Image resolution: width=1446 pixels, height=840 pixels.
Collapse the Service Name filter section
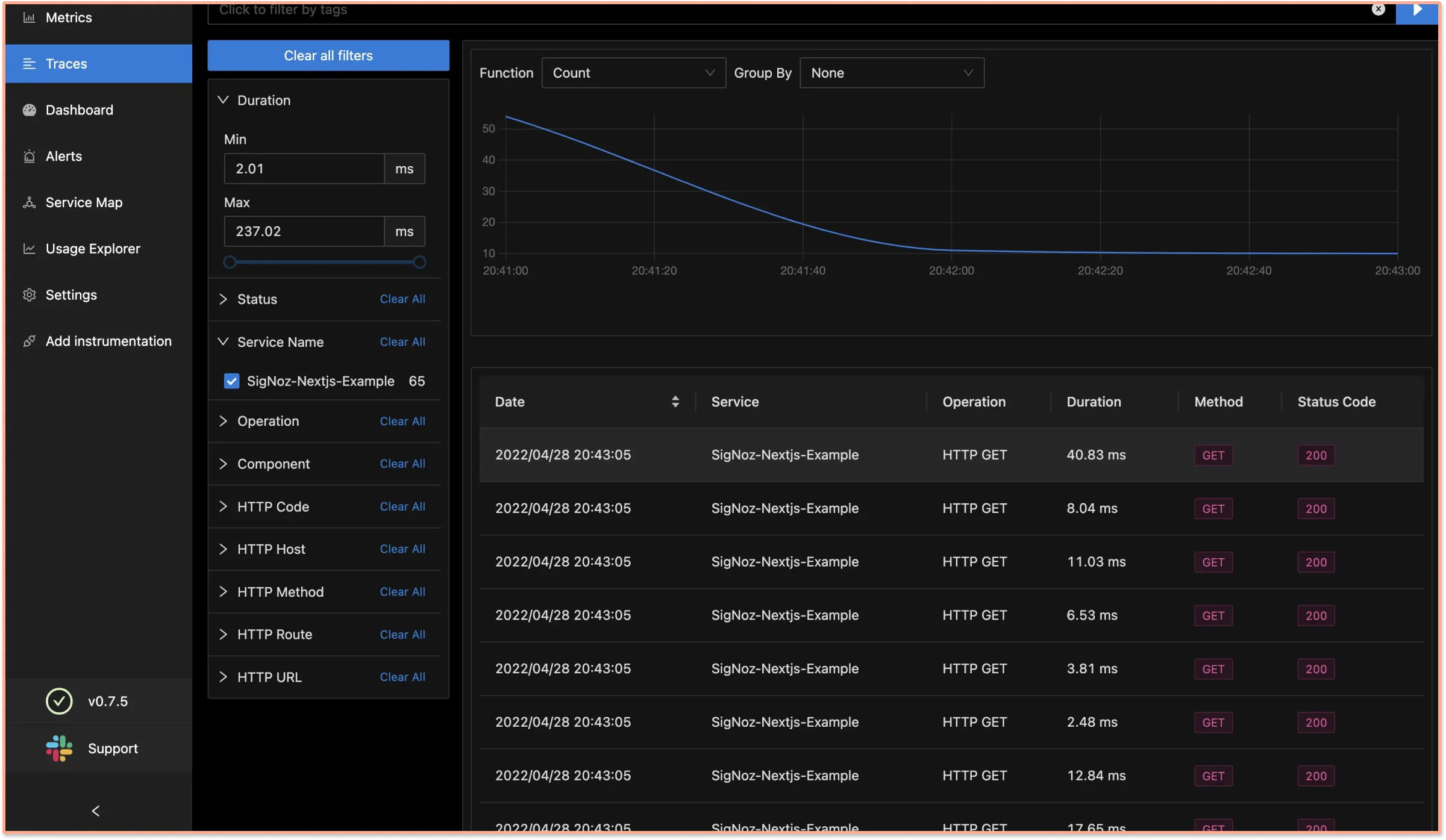pos(223,342)
